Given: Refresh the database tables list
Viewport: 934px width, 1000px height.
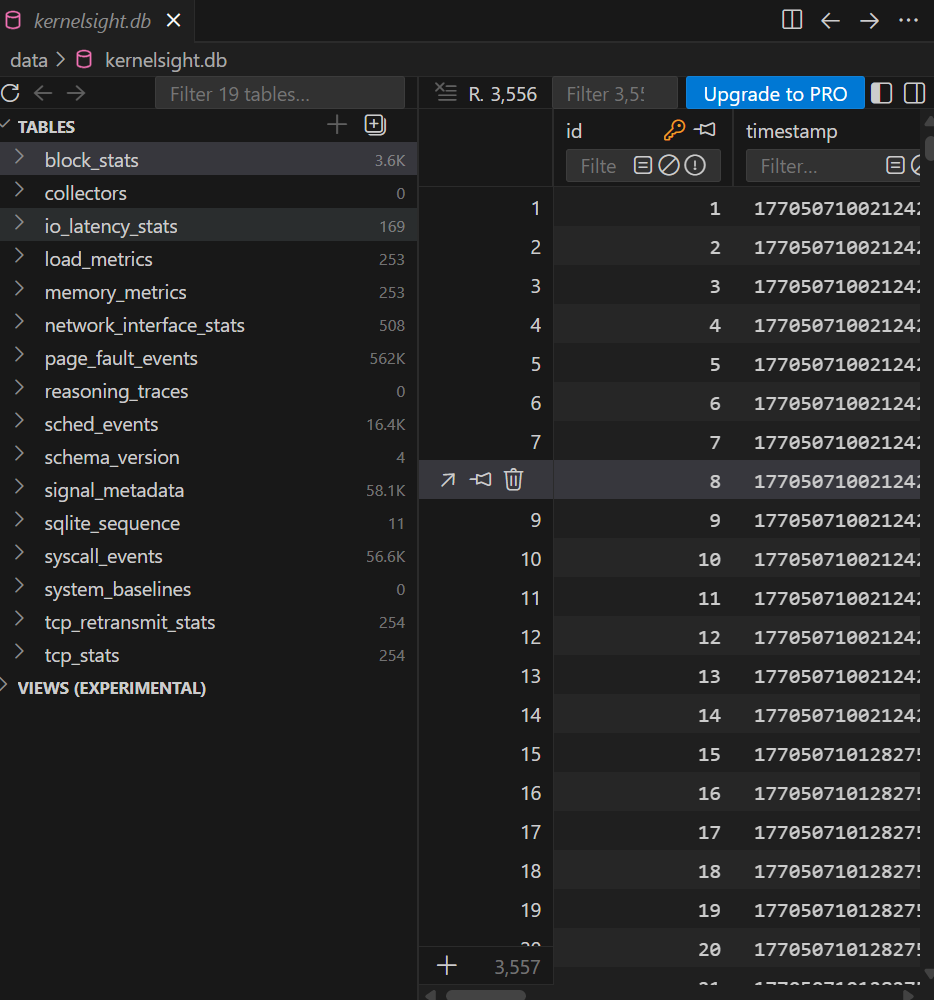Looking at the screenshot, I should click(10, 94).
